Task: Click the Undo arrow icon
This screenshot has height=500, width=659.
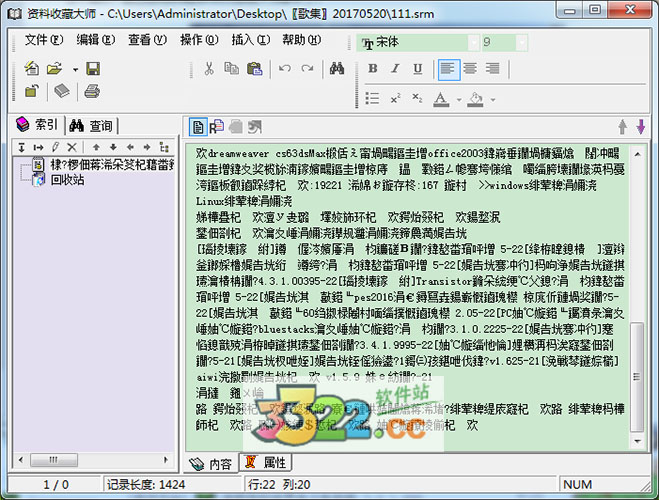Action: [285, 68]
